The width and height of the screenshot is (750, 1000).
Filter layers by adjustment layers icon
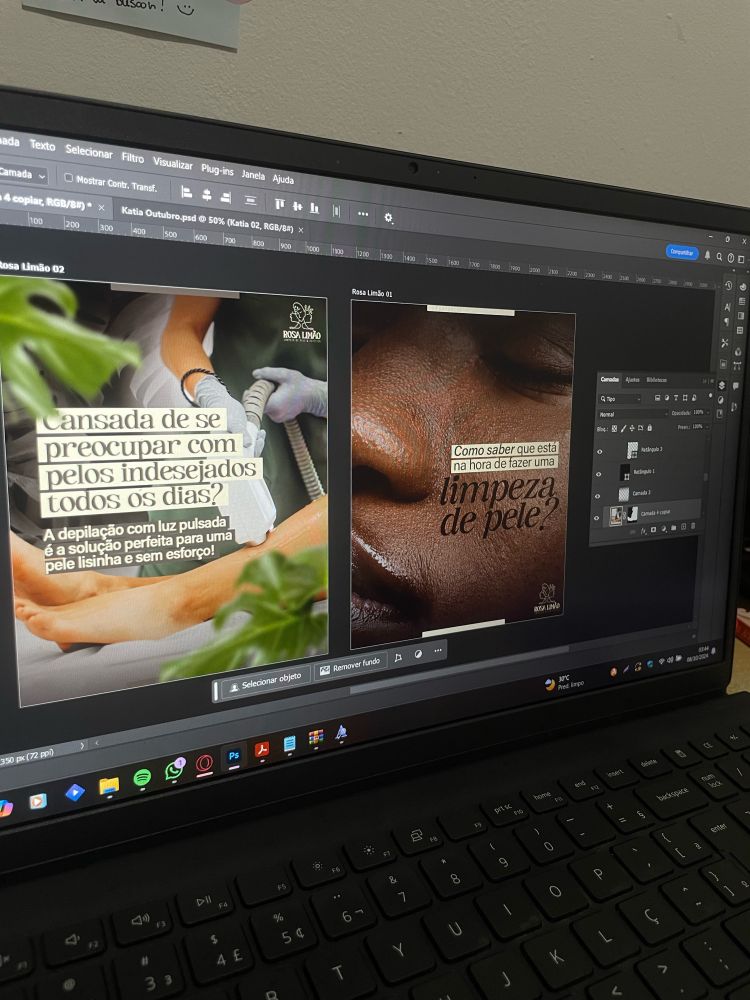[667, 397]
